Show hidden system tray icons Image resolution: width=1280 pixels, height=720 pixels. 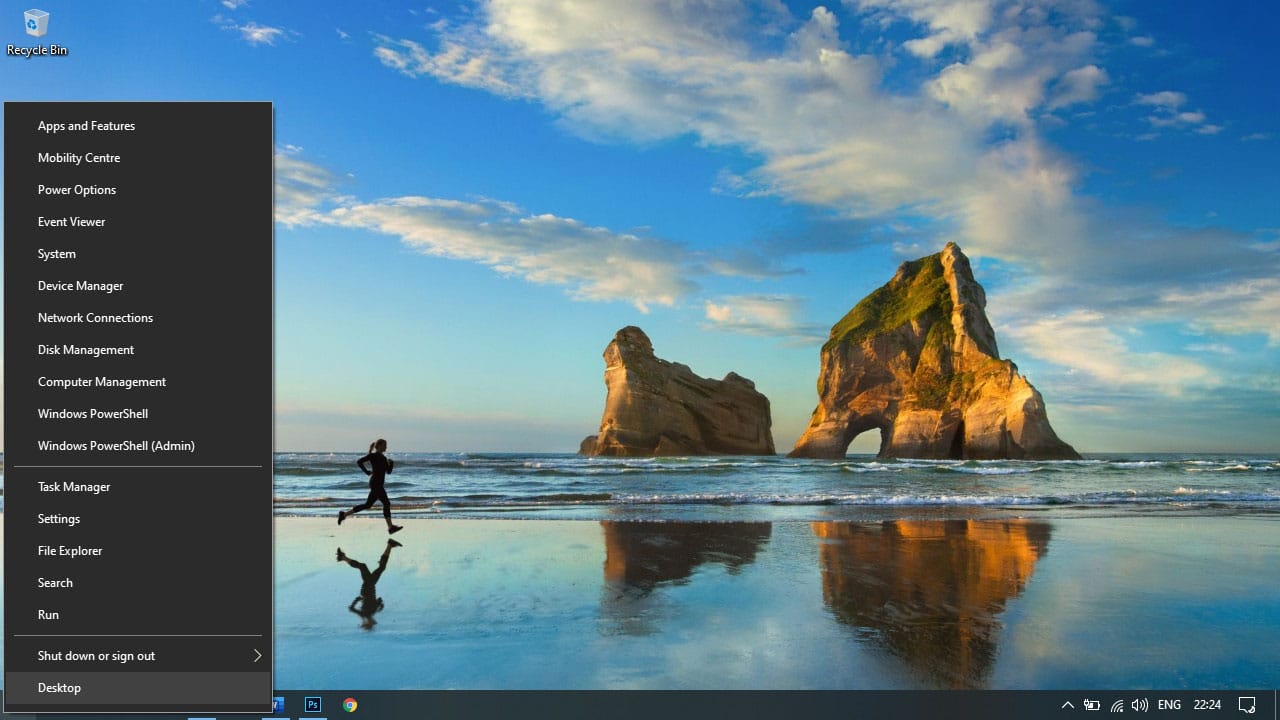tap(1067, 705)
